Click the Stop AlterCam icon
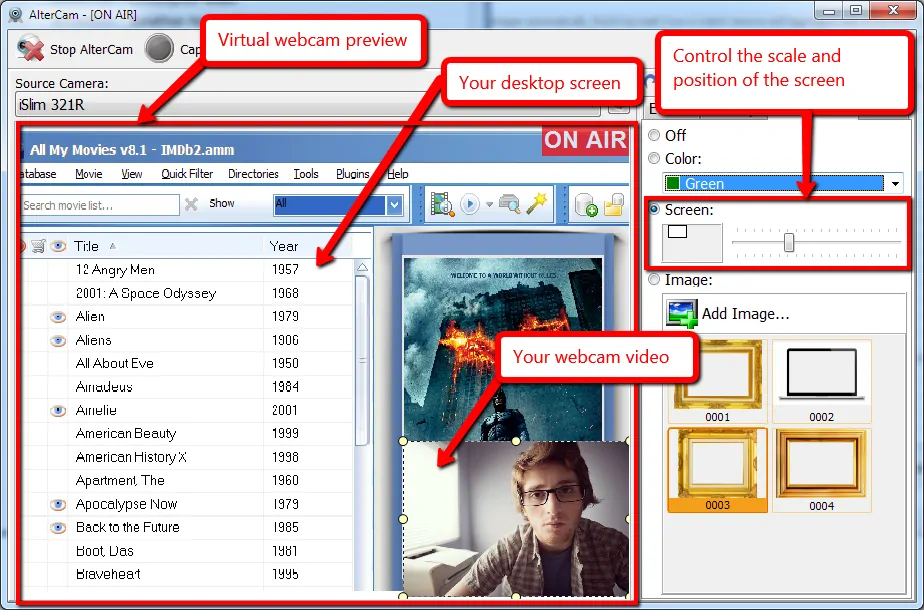 pos(31,49)
